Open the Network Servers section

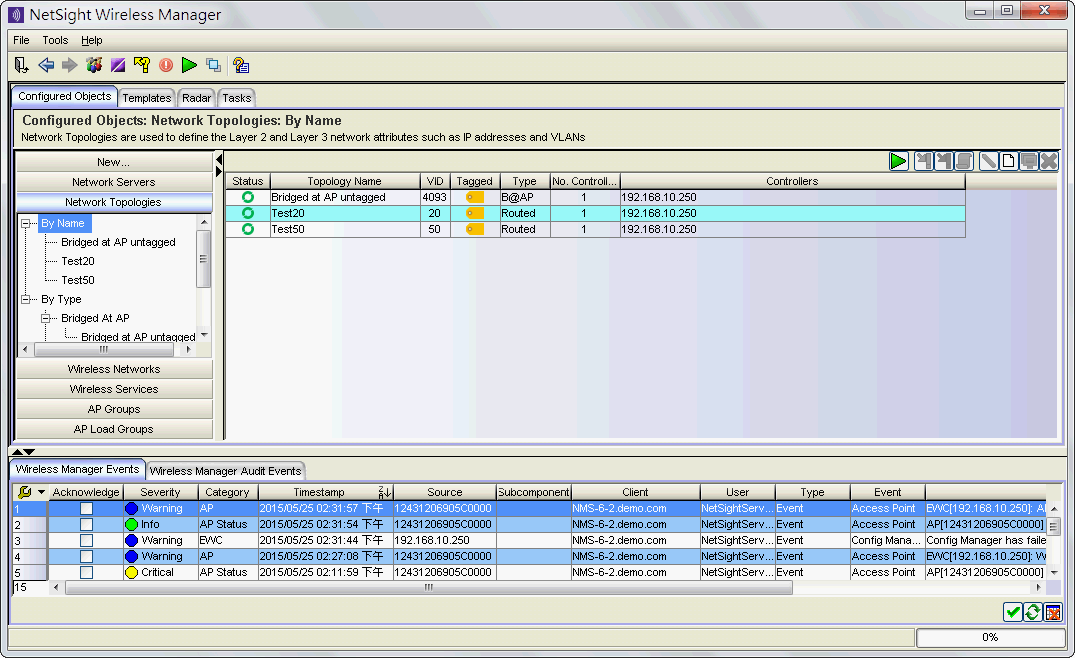click(x=113, y=182)
